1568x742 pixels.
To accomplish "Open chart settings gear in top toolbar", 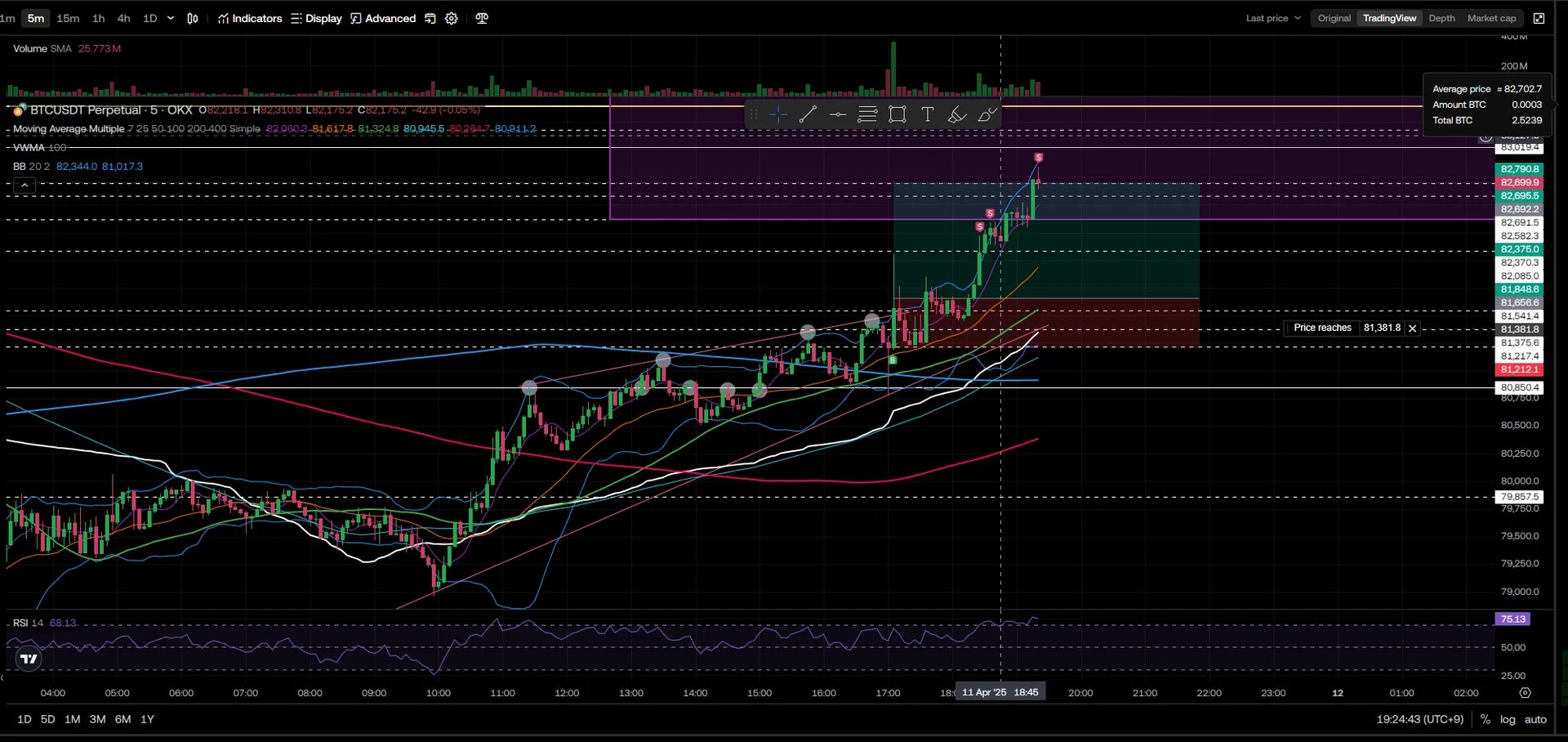I will 452,18.
